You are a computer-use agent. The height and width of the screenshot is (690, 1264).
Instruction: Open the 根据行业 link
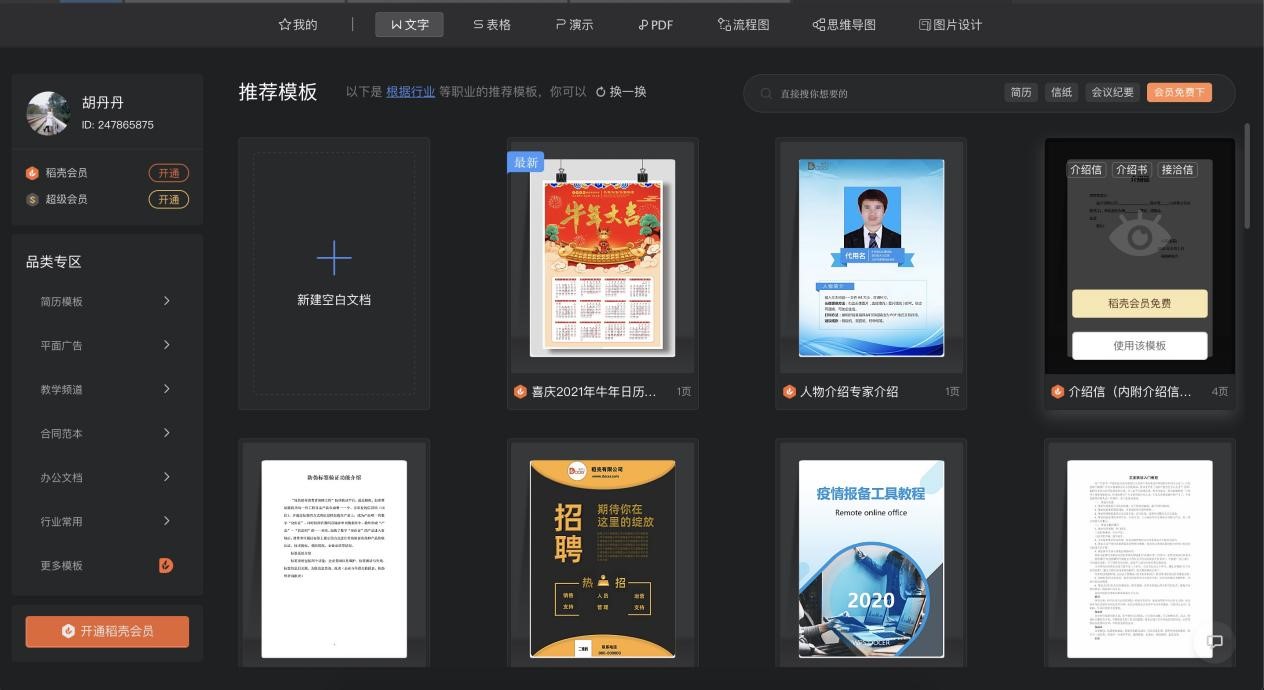point(410,91)
